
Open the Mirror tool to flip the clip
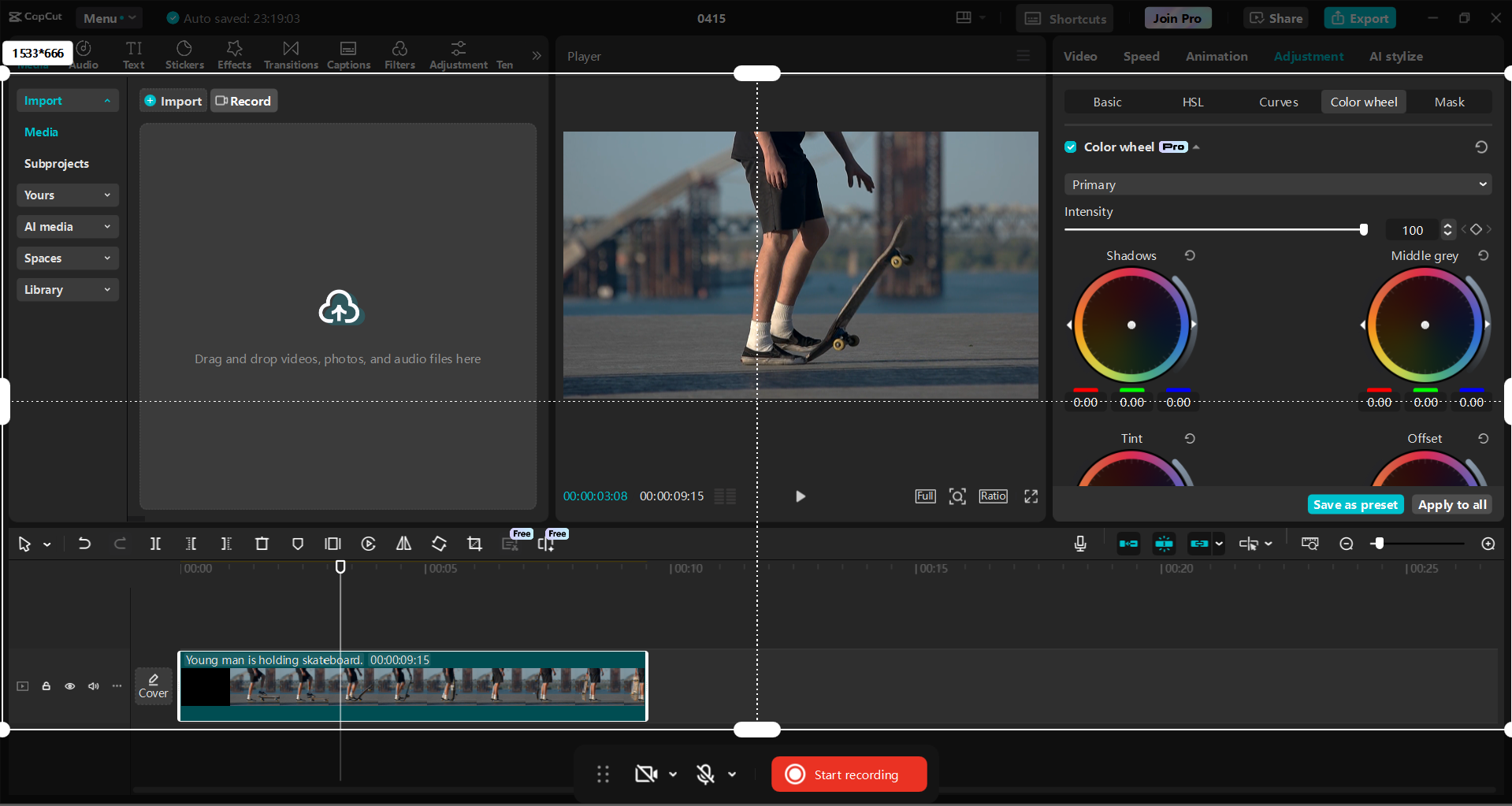coord(403,544)
